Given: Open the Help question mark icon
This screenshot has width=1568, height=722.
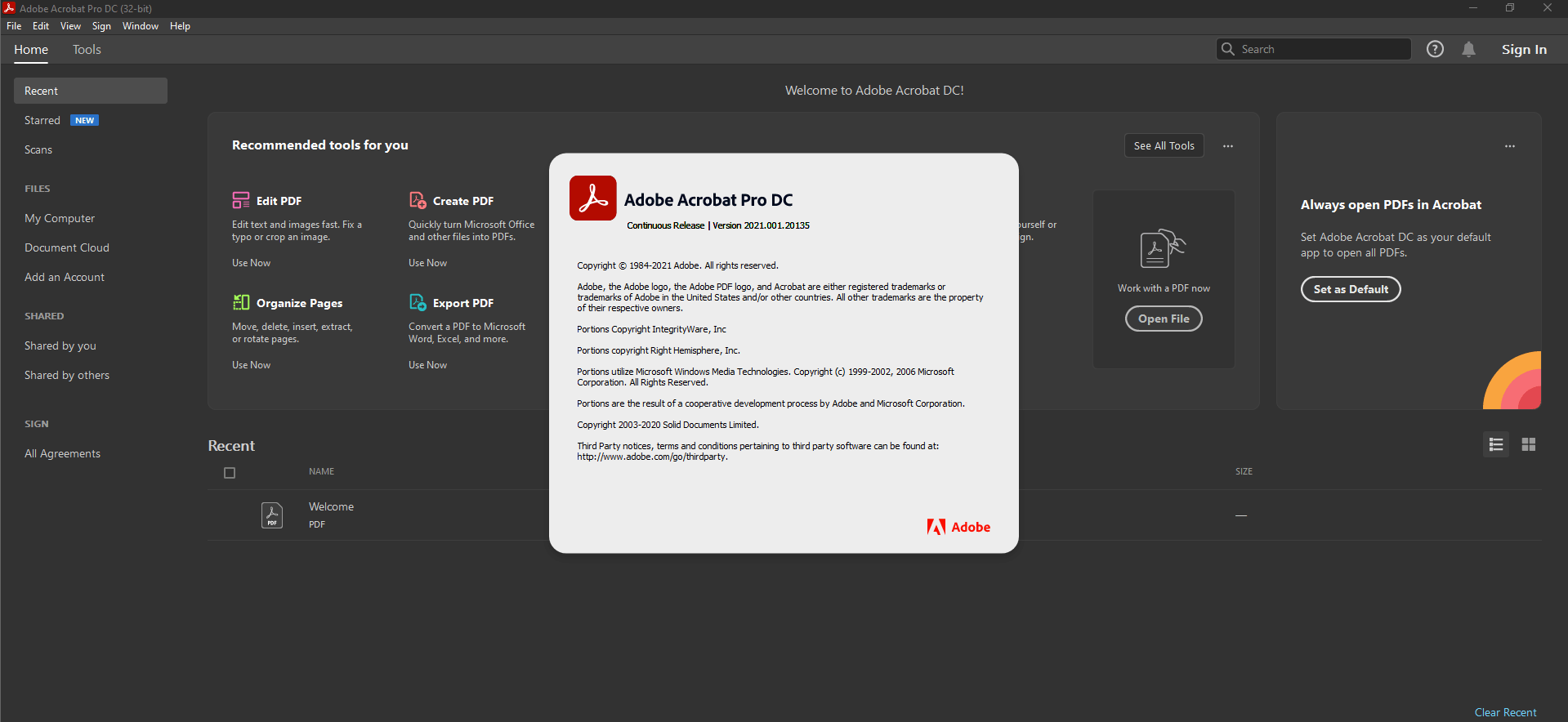Looking at the screenshot, I should pyautogui.click(x=1435, y=49).
